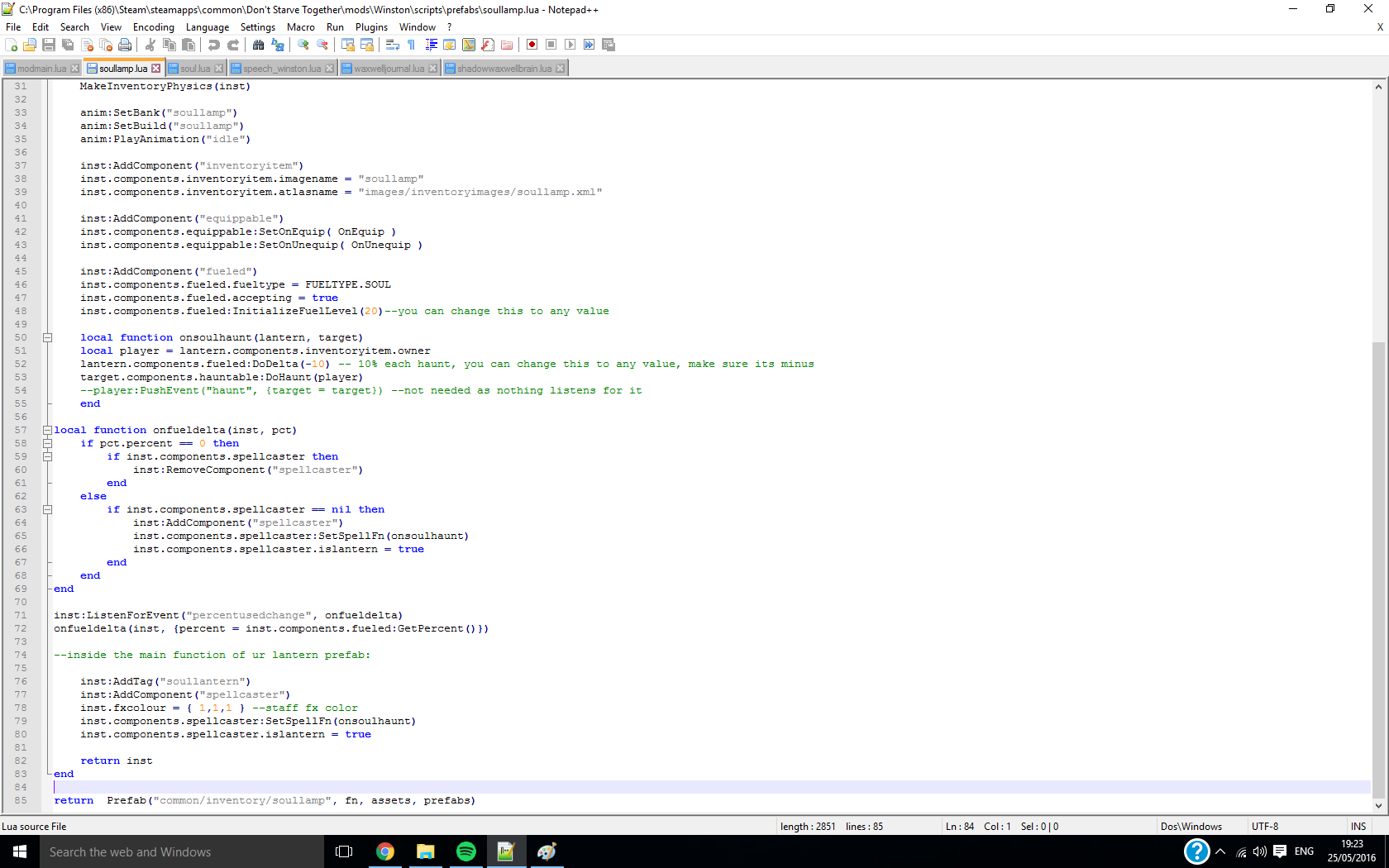
Task: Close the soullamp.lua tab
Action: coord(155,69)
